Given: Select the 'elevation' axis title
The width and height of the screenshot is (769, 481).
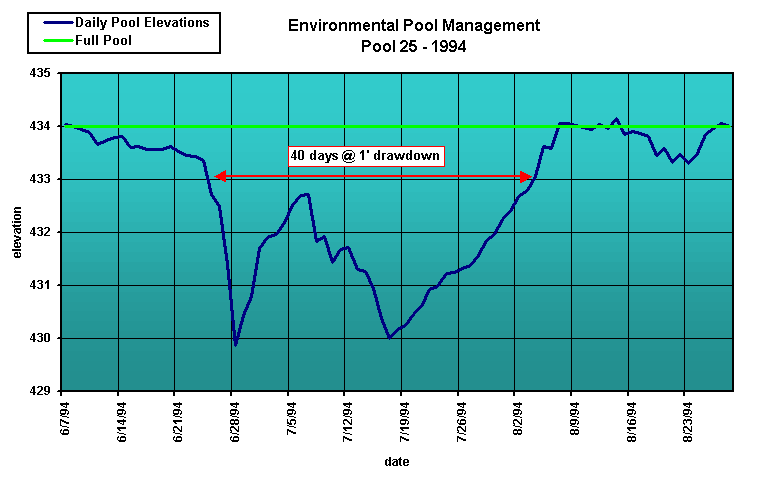Looking at the screenshot, I should (17, 232).
